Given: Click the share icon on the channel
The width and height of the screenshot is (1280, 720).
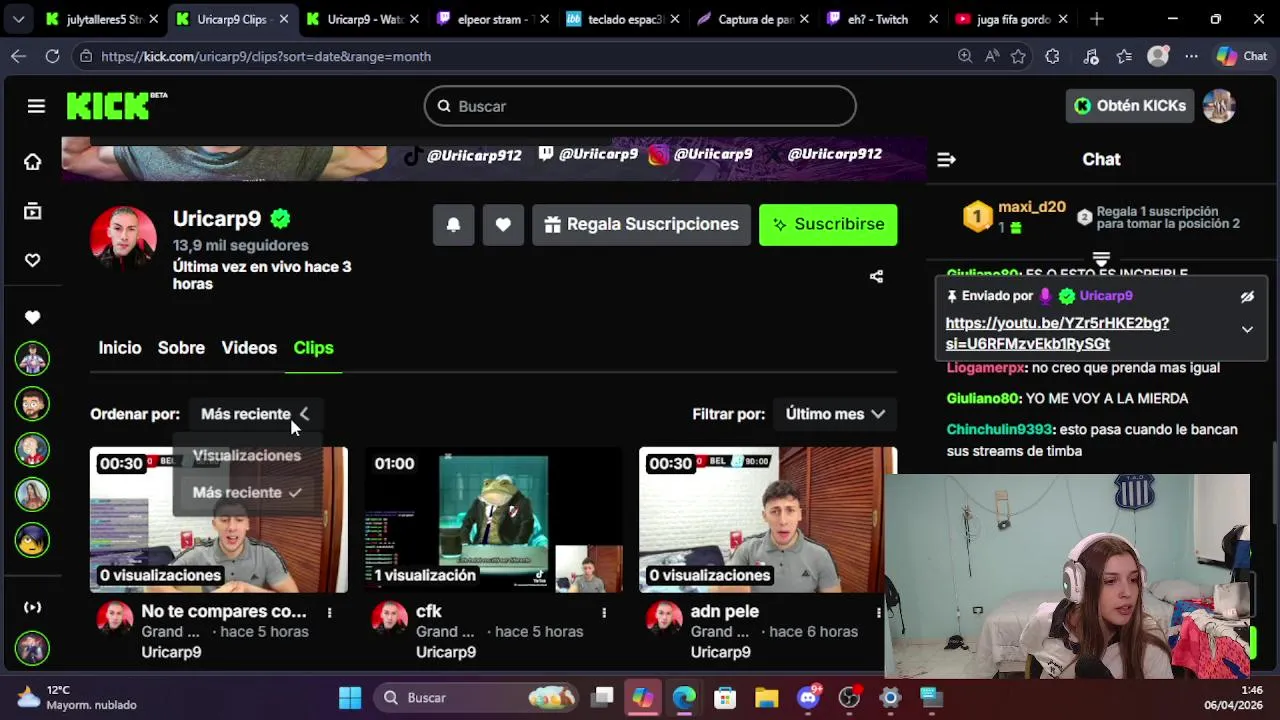Looking at the screenshot, I should 876,277.
